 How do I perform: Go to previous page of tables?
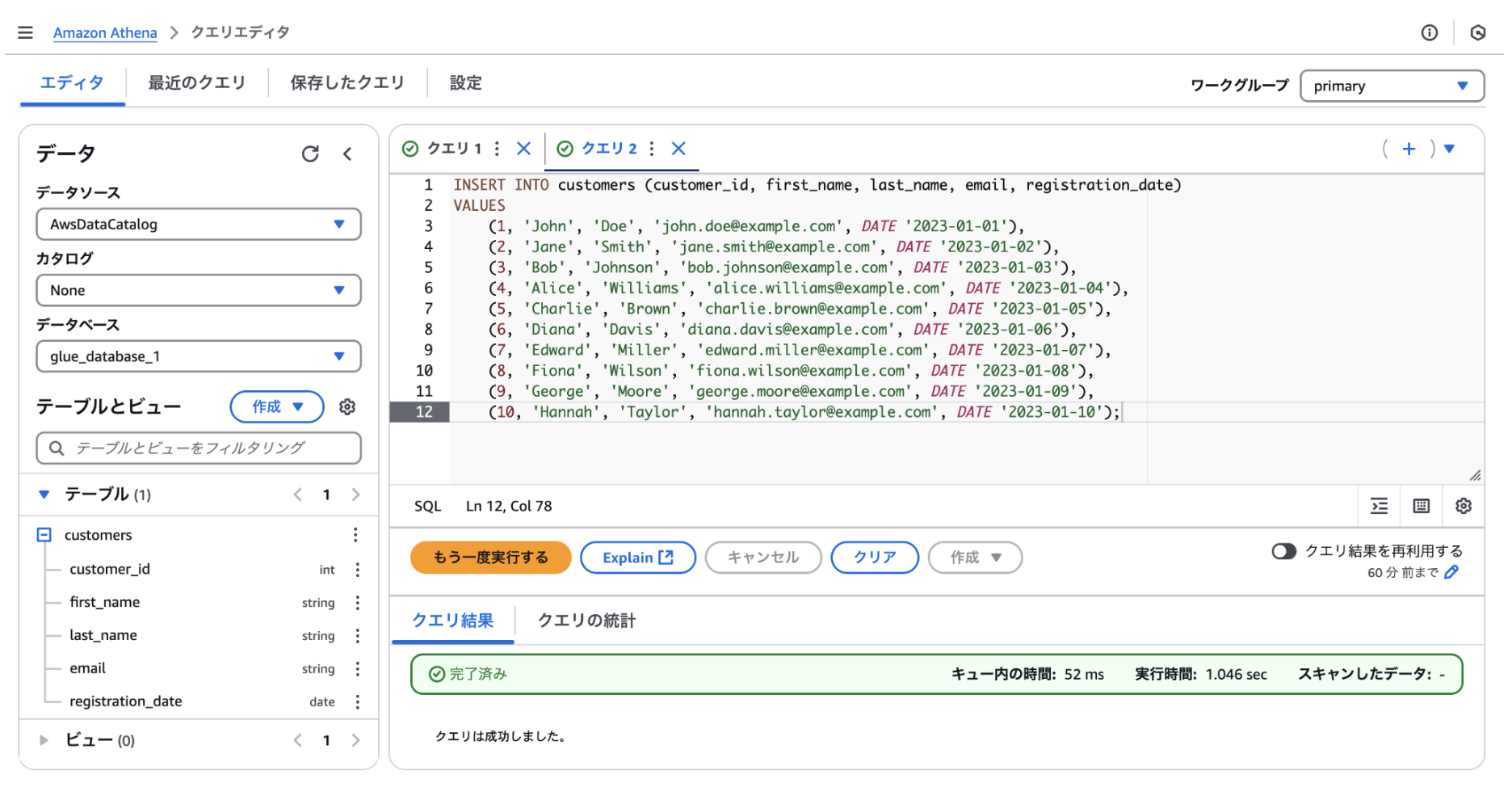[298, 495]
